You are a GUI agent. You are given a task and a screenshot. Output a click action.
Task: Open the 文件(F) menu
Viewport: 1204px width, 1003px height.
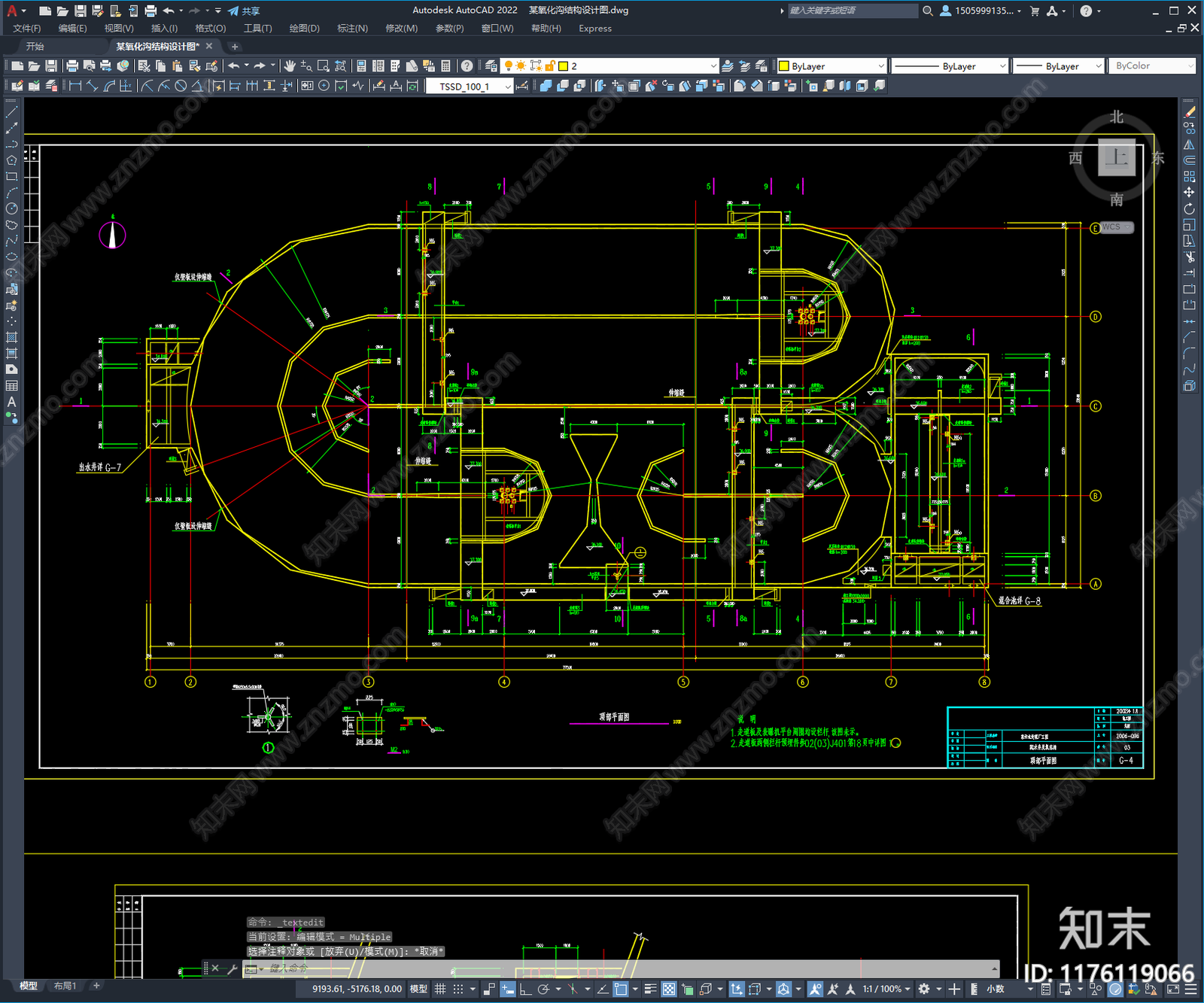click(26, 29)
